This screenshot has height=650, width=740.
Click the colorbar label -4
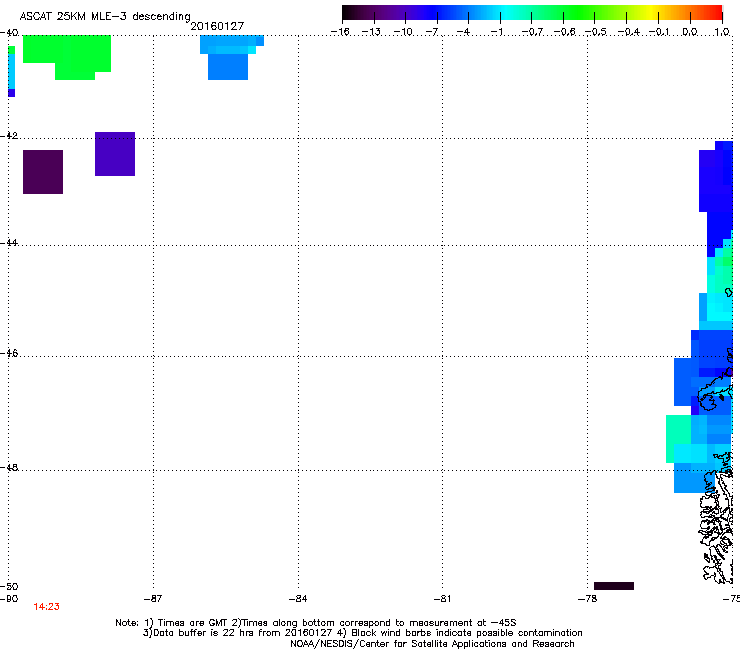(x=463, y=32)
